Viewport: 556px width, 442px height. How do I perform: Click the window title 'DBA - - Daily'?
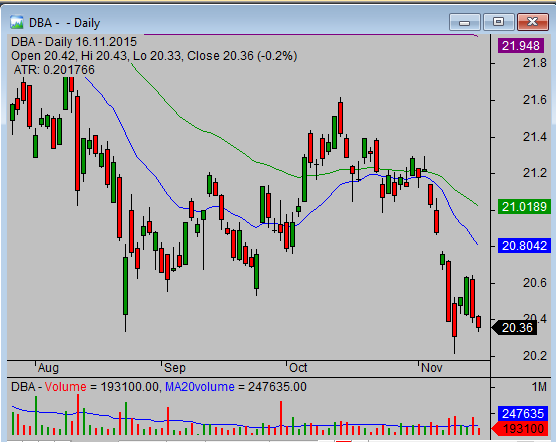(65, 23)
